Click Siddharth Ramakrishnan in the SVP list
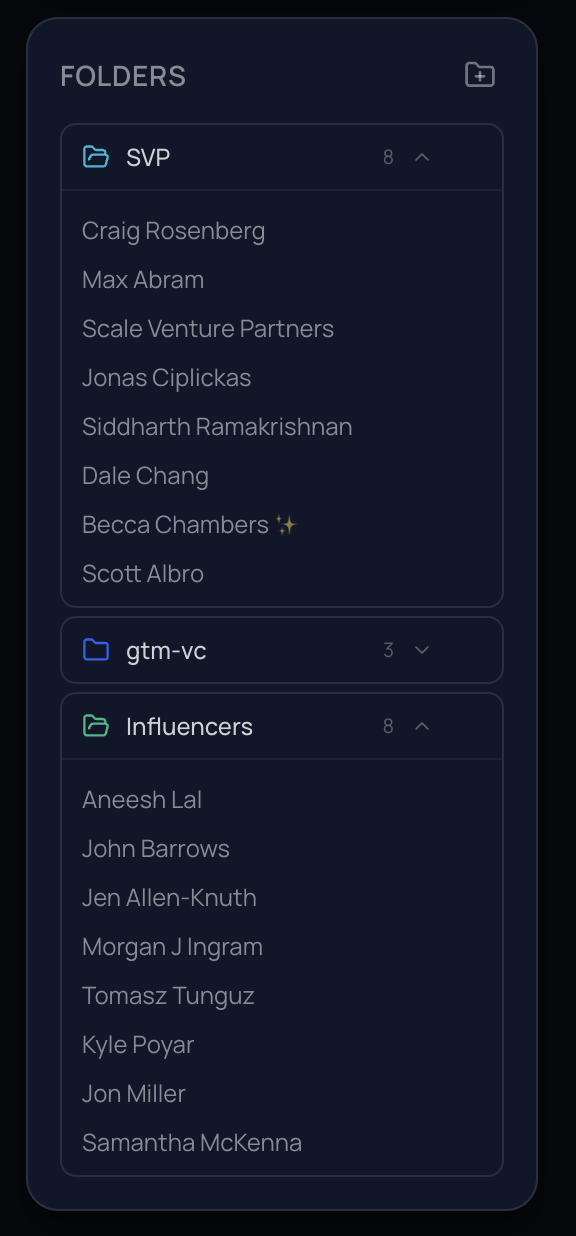Image resolution: width=576 pixels, height=1236 pixels. click(x=217, y=427)
